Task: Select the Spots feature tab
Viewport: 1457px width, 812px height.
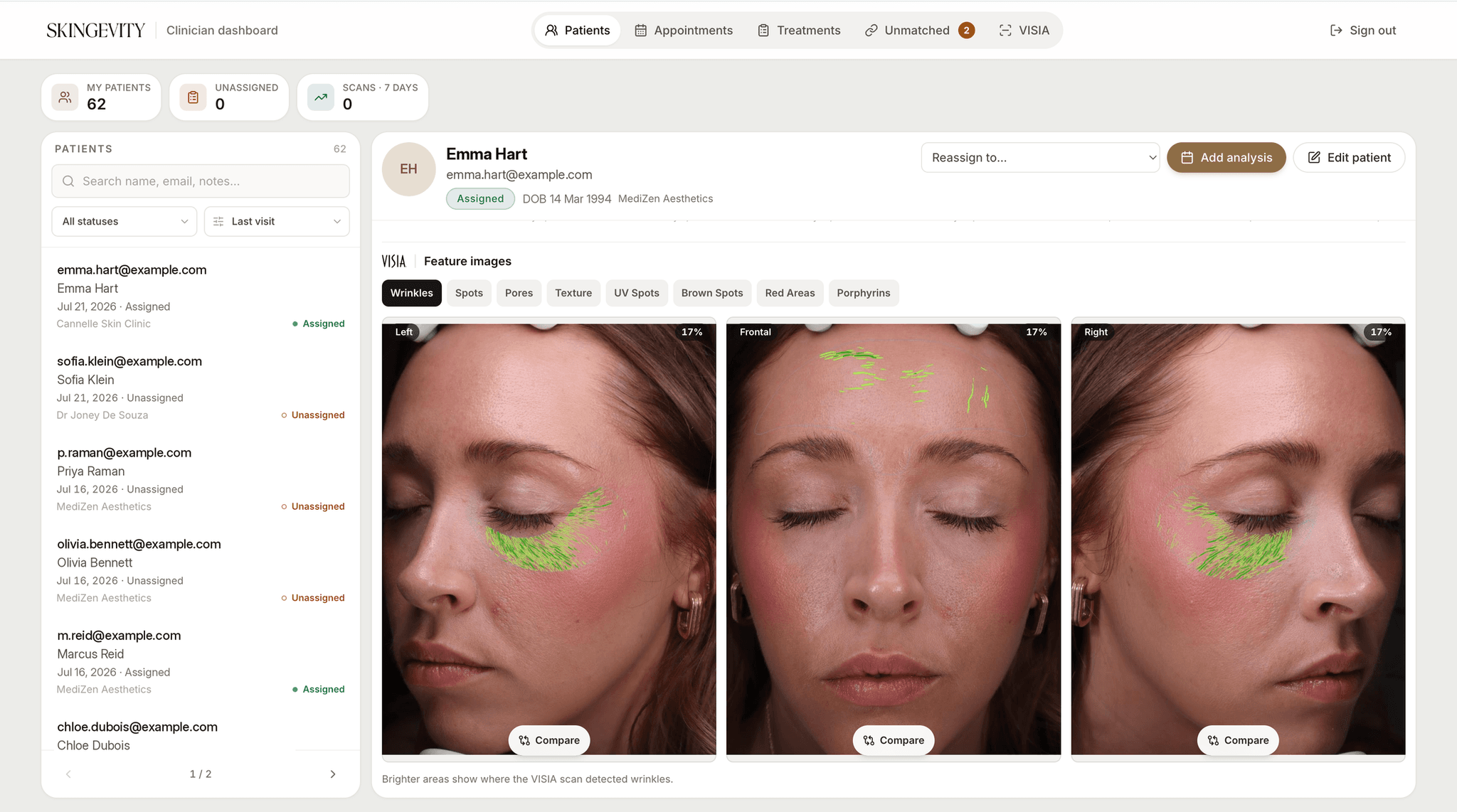Action: pos(469,293)
